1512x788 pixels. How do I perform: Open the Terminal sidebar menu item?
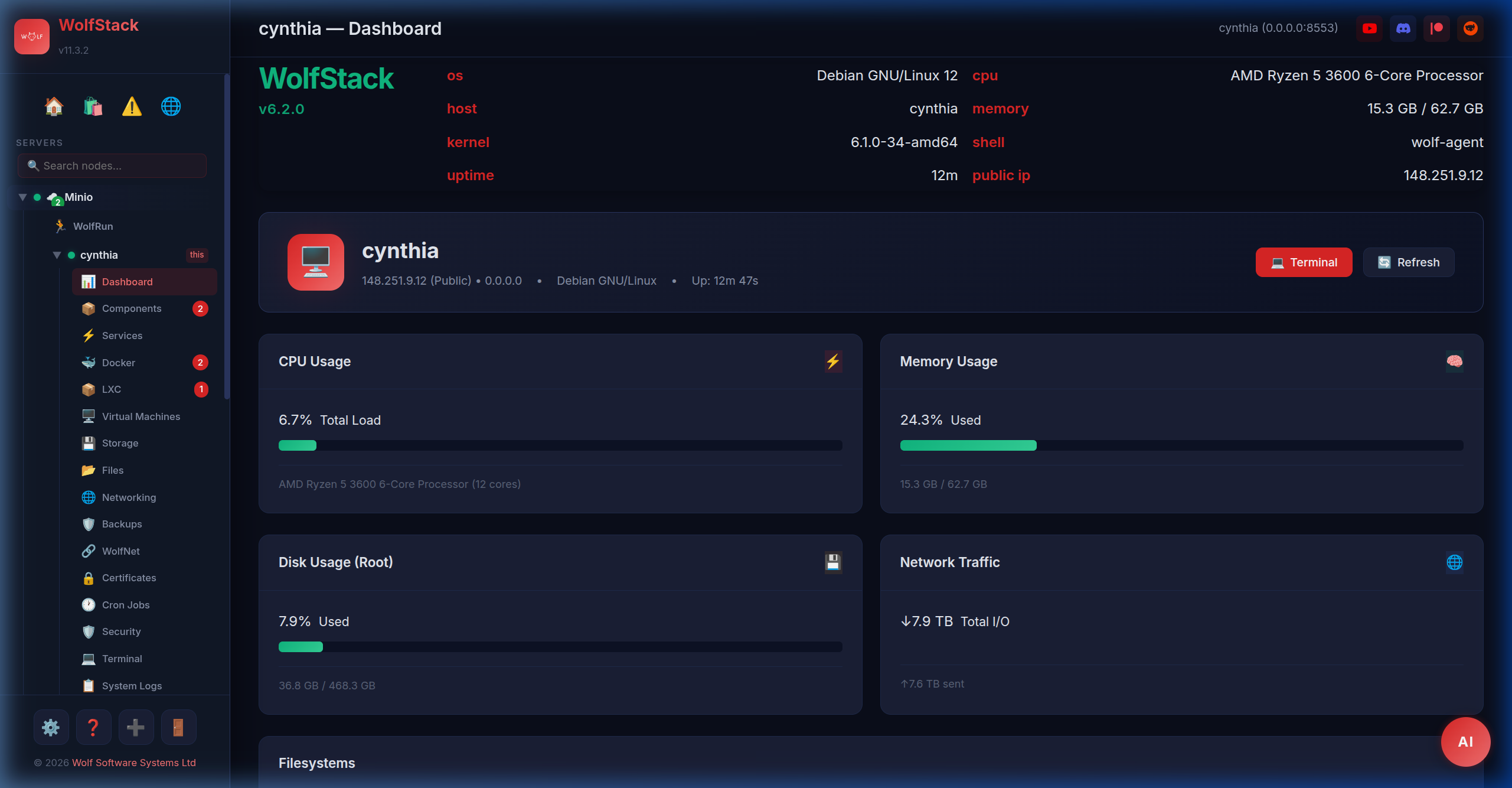(x=144, y=659)
